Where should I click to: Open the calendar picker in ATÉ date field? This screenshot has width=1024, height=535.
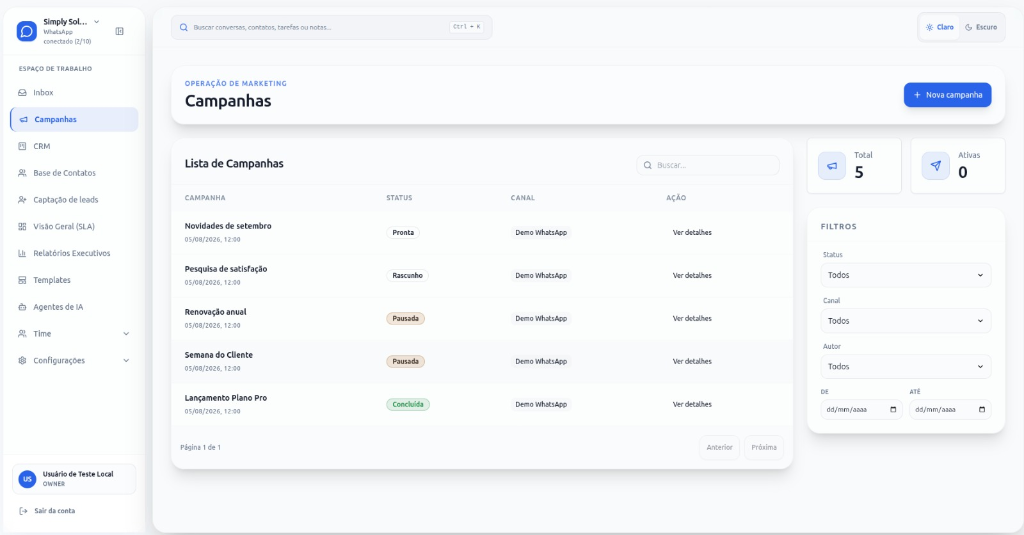982,410
